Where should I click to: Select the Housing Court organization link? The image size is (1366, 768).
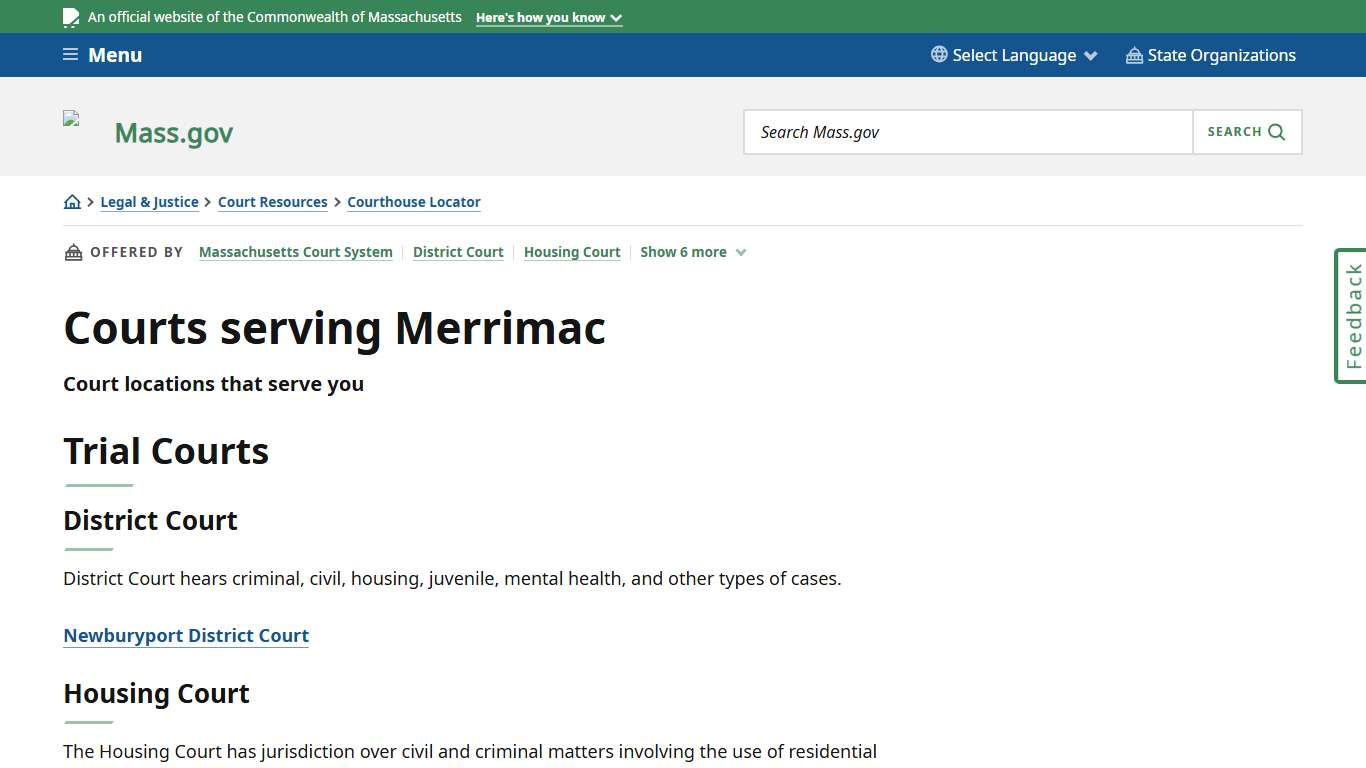(x=571, y=252)
